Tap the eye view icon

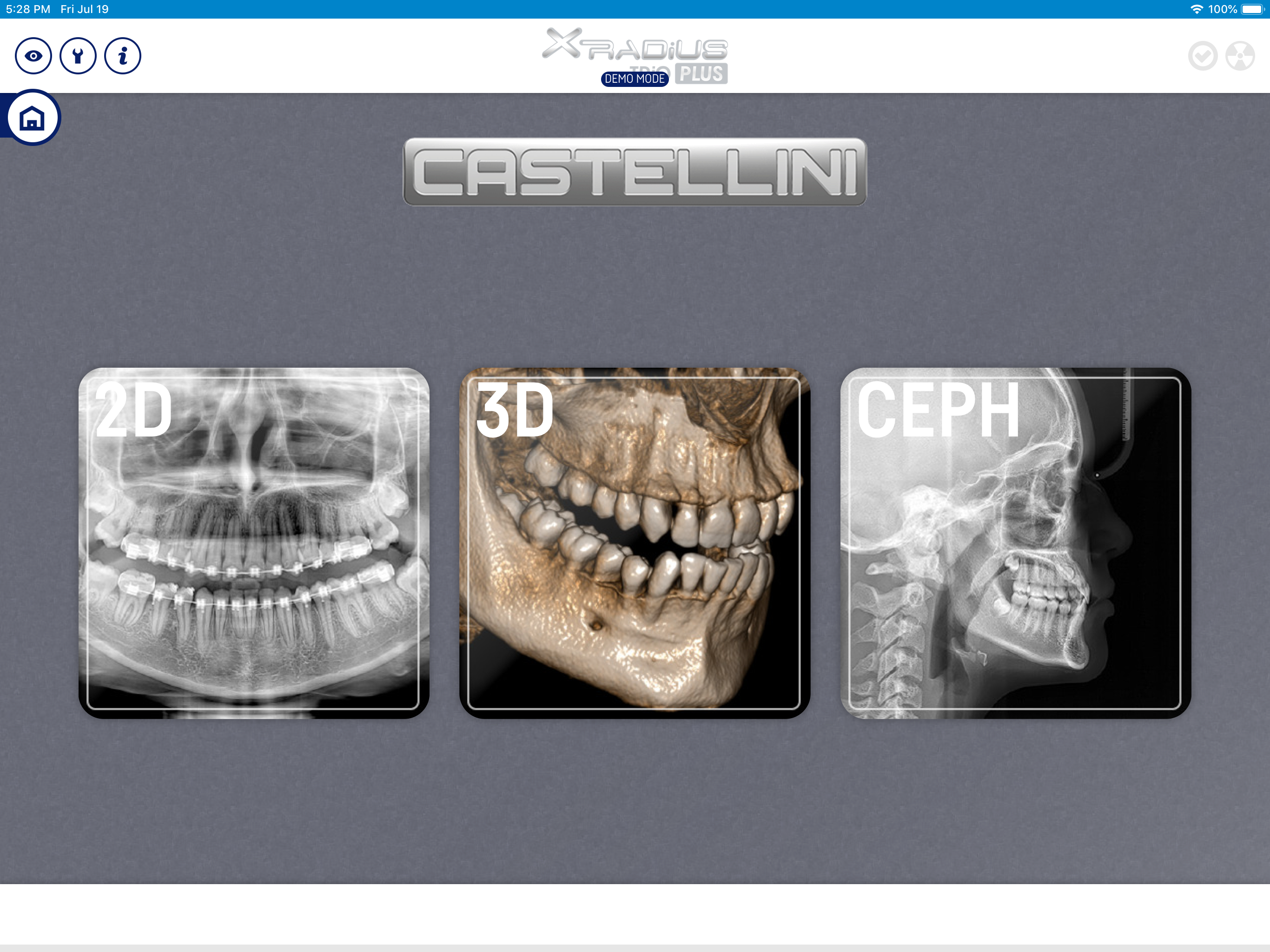(33, 56)
